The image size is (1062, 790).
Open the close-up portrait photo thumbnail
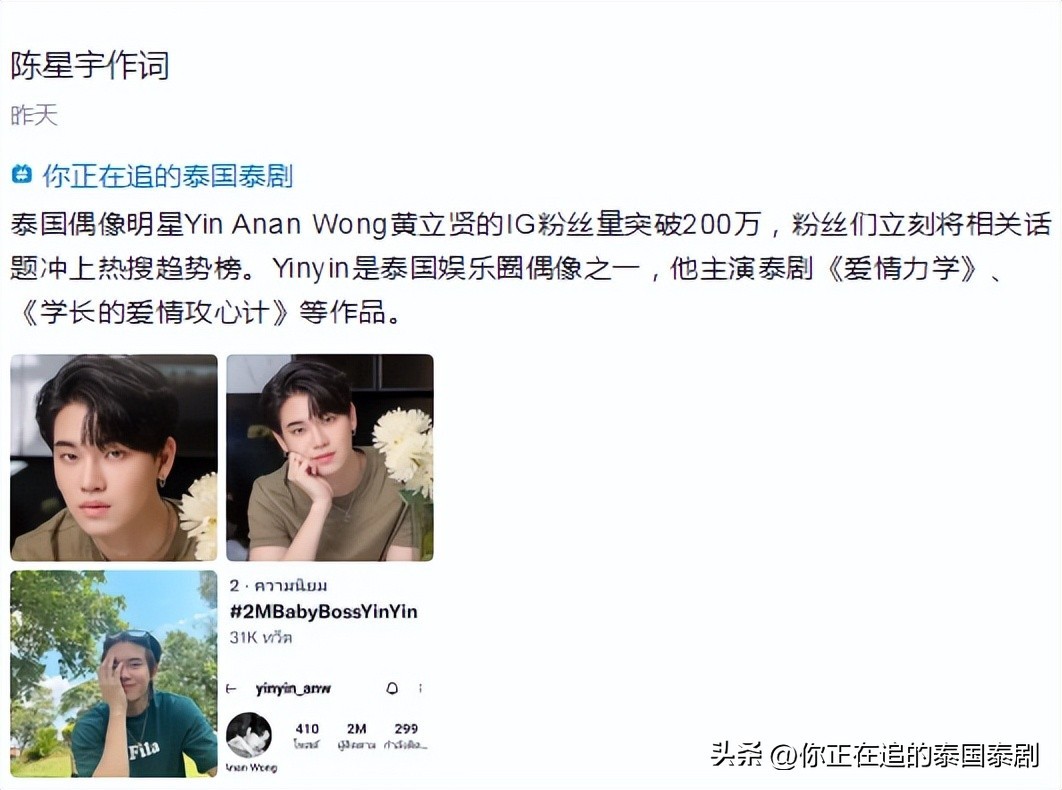[x=114, y=458]
